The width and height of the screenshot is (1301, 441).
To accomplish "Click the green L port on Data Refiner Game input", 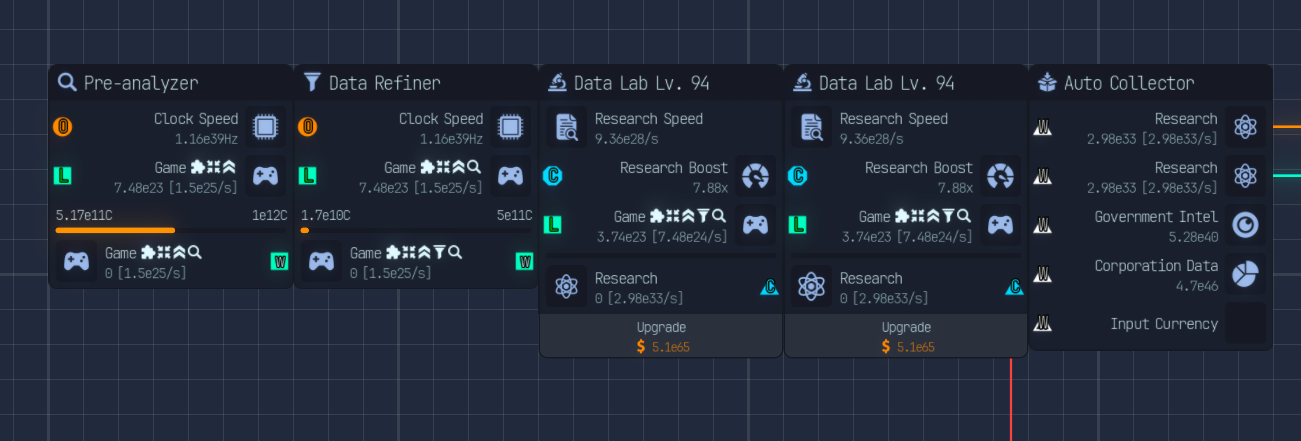I will 308,176.
